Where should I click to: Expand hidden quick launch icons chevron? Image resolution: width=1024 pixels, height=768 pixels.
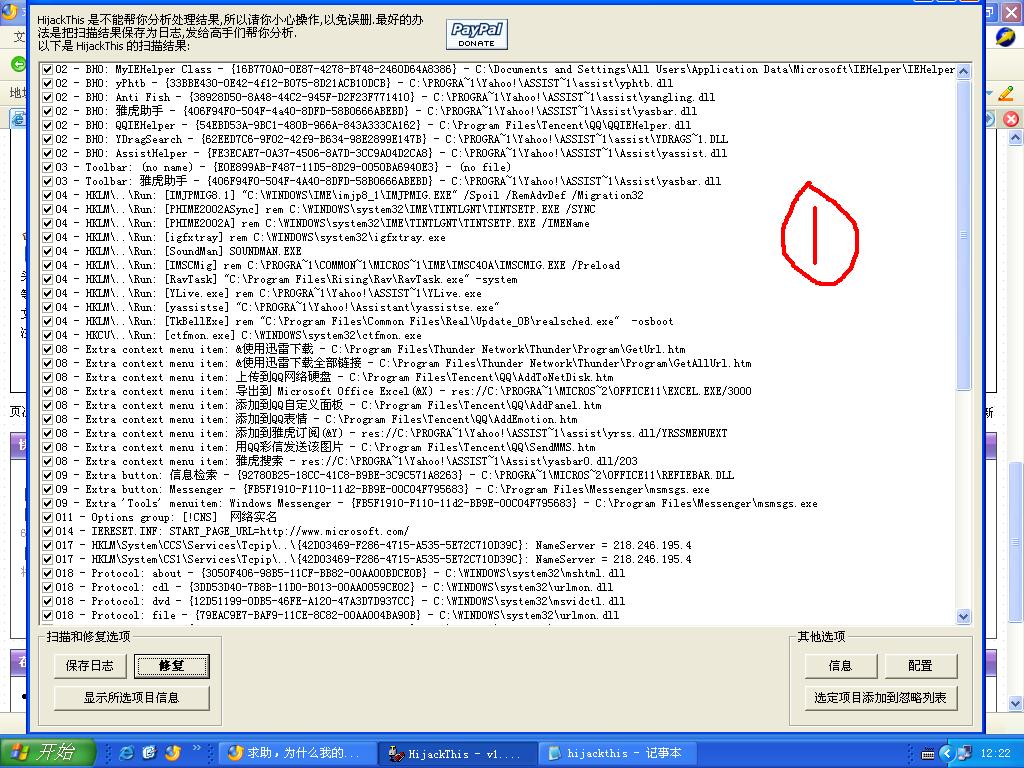click(x=196, y=748)
